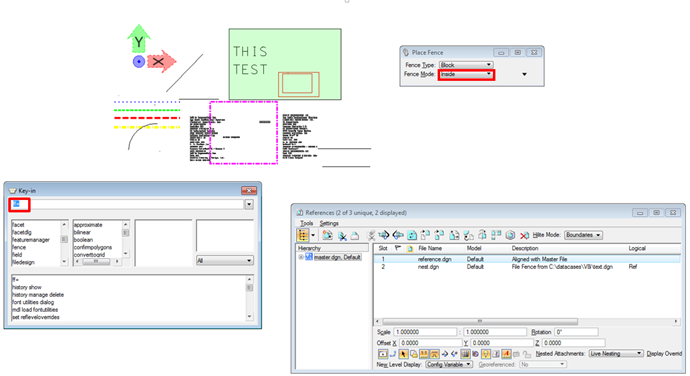Toggle the Display reference icon

click(x=383, y=354)
